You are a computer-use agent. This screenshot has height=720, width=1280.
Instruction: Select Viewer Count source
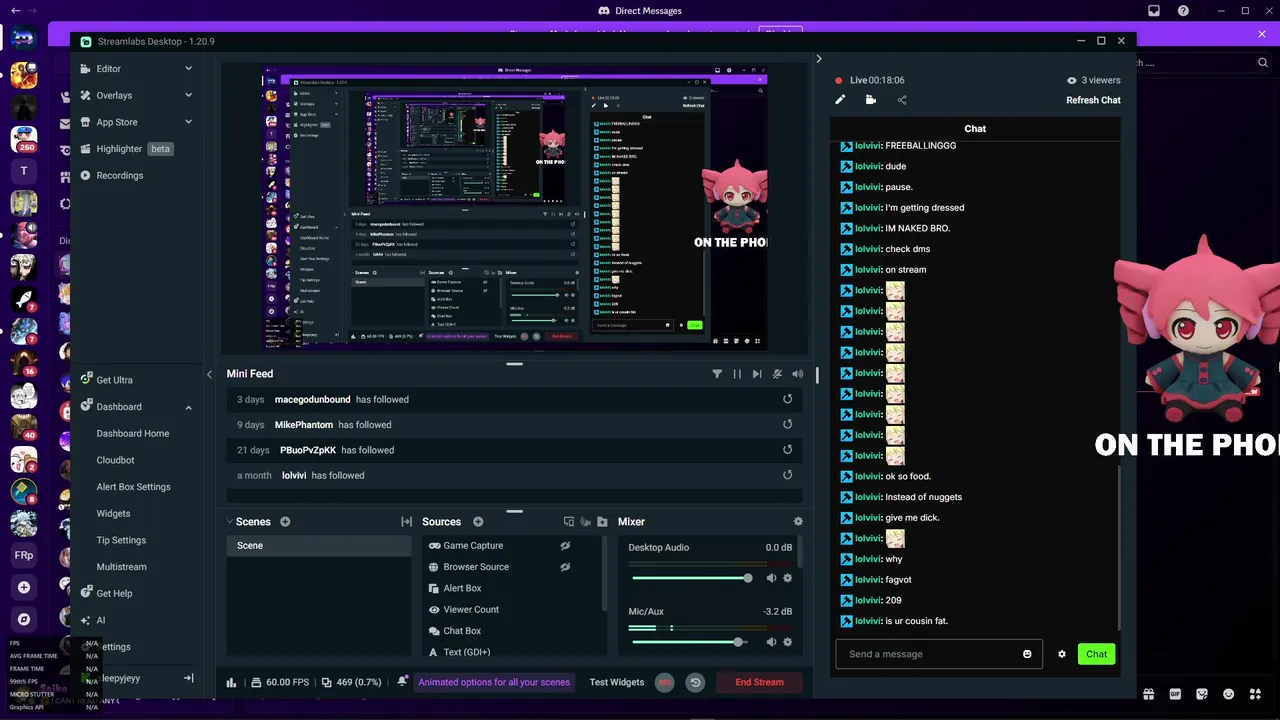[471, 610]
